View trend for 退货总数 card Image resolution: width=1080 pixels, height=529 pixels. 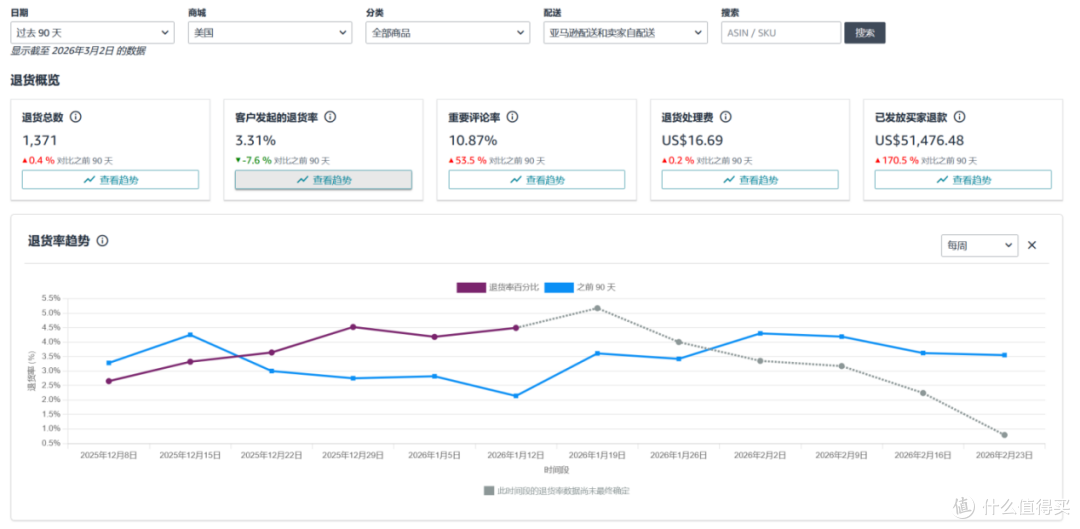(x=110, y=180)
